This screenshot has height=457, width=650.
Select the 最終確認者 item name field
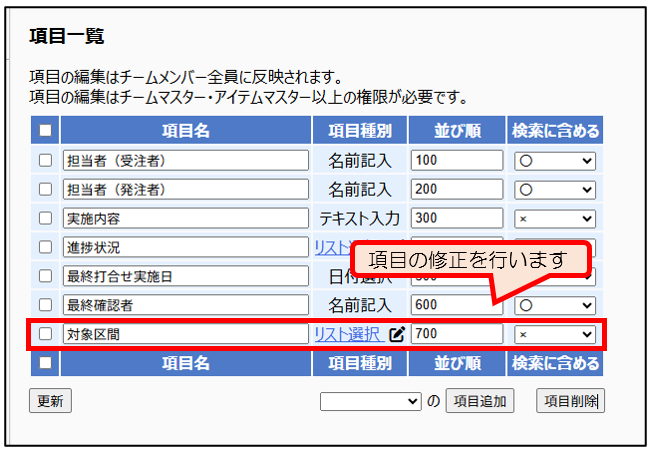(x=186, y=305)
